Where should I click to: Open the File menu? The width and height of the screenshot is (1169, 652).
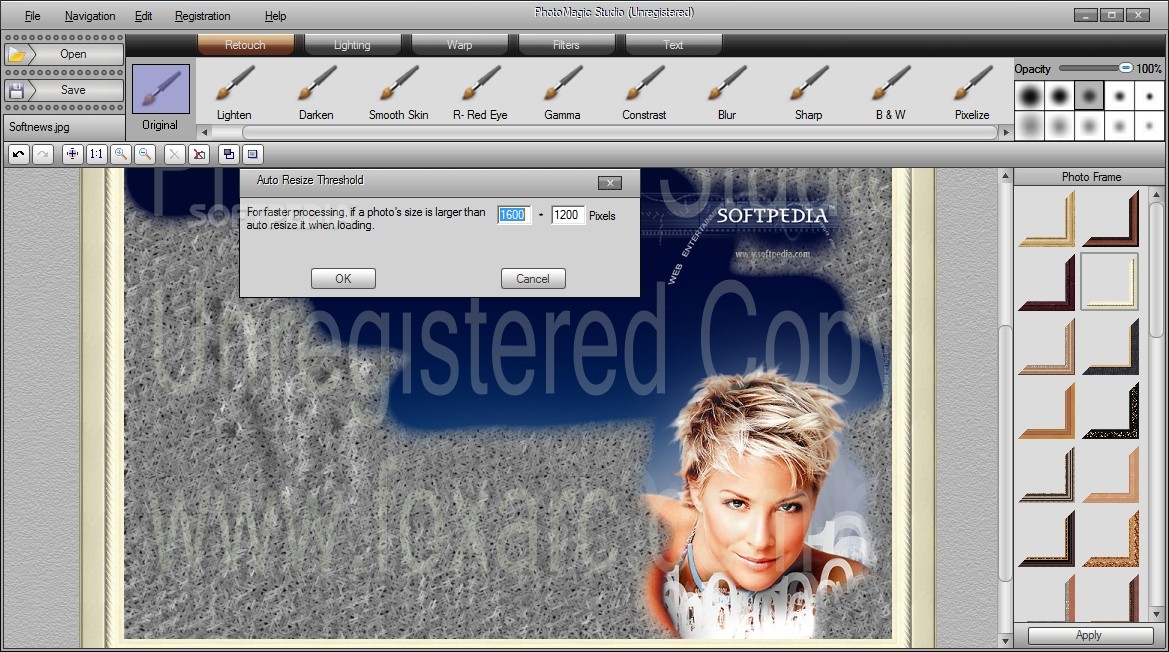(x=33, y=16)
